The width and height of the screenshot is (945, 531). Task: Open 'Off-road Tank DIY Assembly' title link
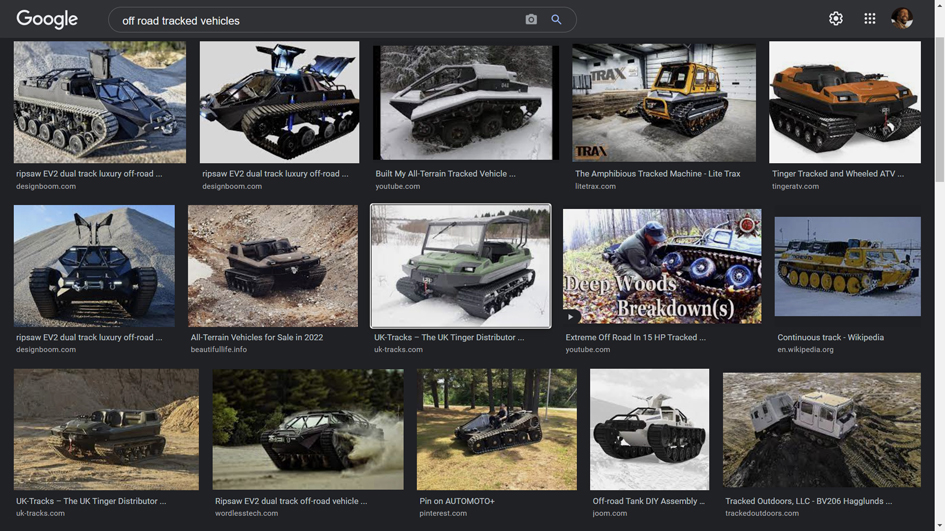pyautogui.click(x=648, y=501)
